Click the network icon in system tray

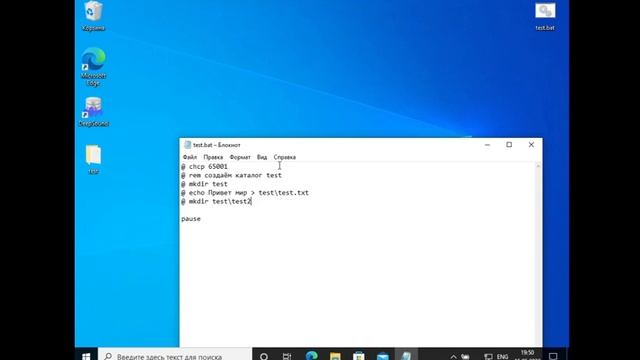click(488, 357)
